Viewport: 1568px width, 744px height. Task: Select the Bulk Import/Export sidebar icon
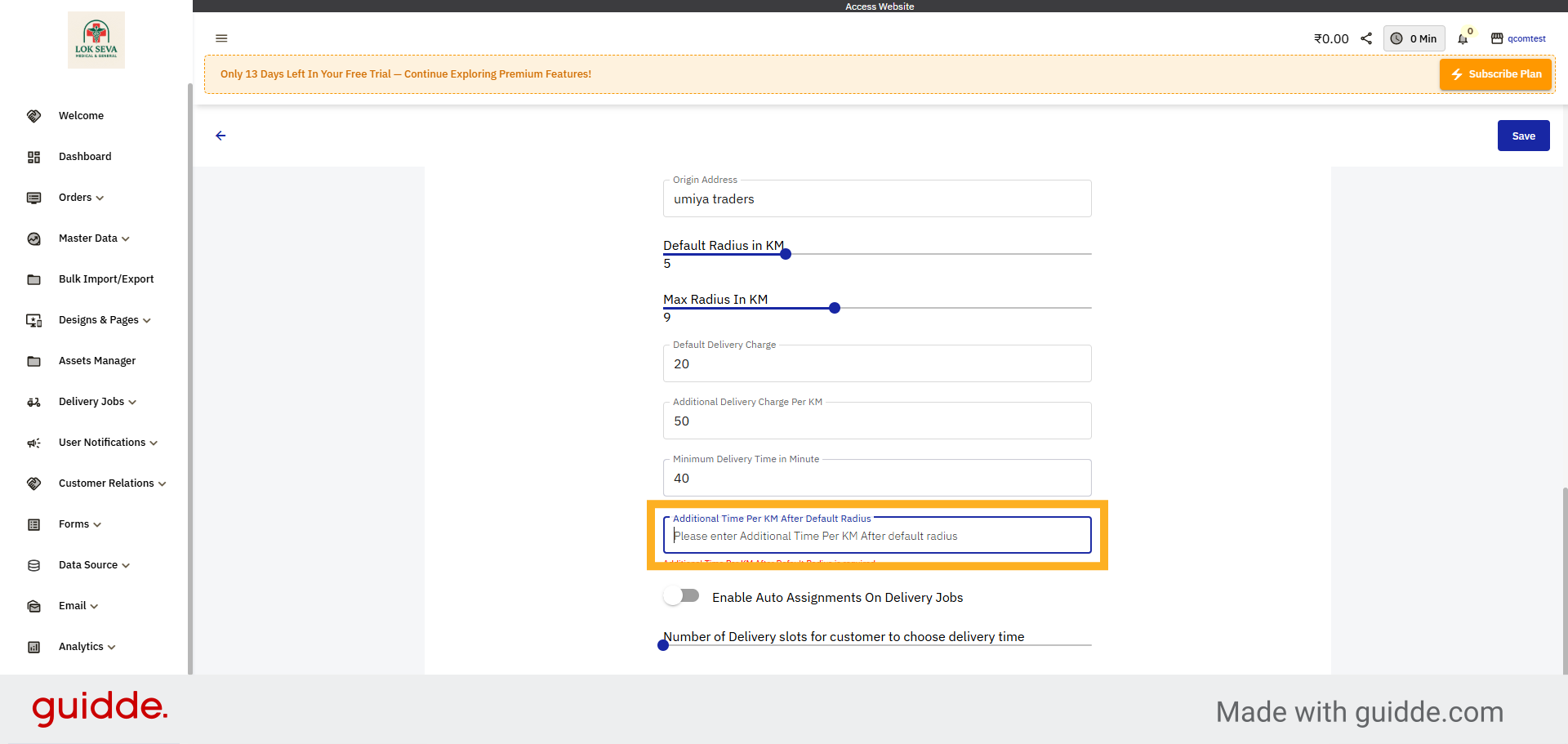[33, 279]
